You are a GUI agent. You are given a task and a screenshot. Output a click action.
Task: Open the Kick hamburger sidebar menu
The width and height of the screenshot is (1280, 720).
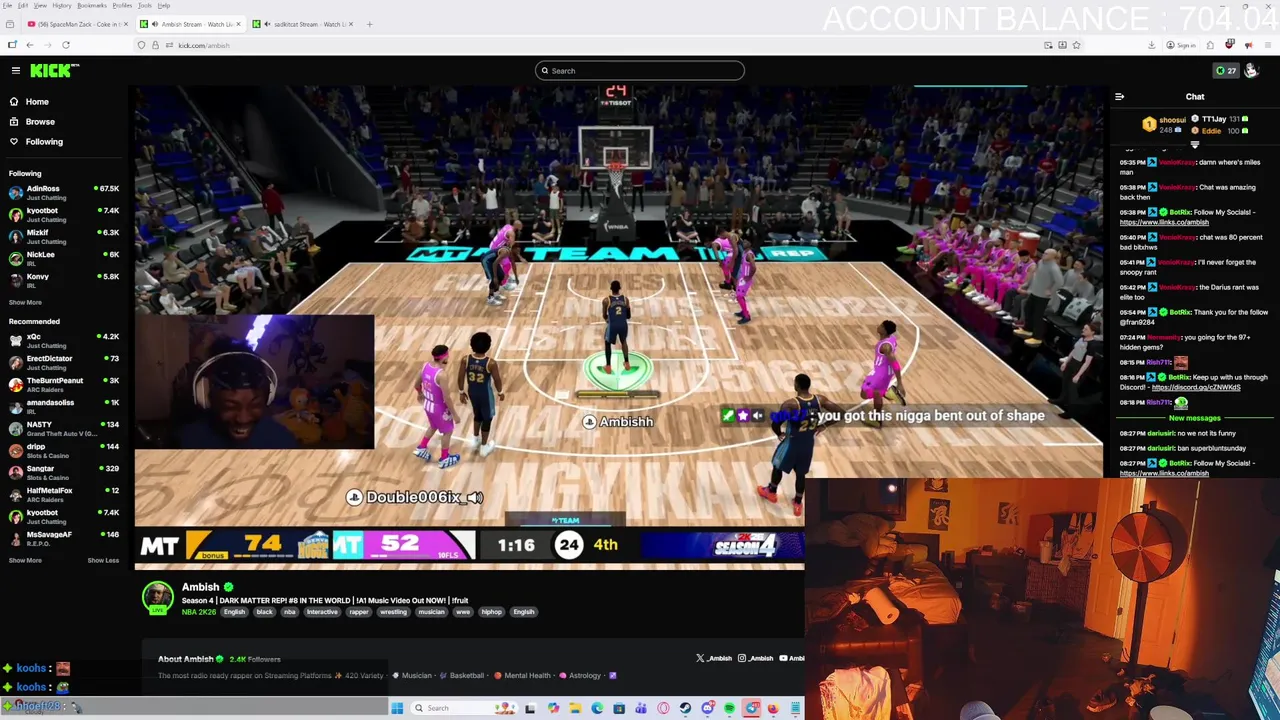tap(16, 70)
